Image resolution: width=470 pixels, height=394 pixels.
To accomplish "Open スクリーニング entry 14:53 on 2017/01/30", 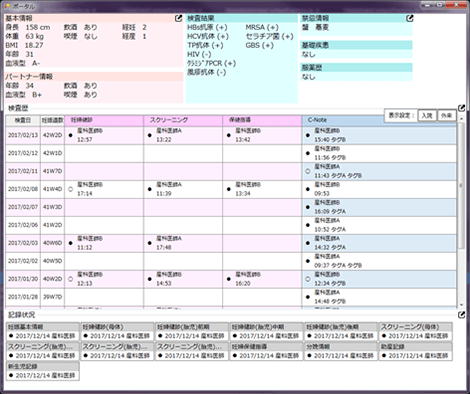I will tap(183, 279).
